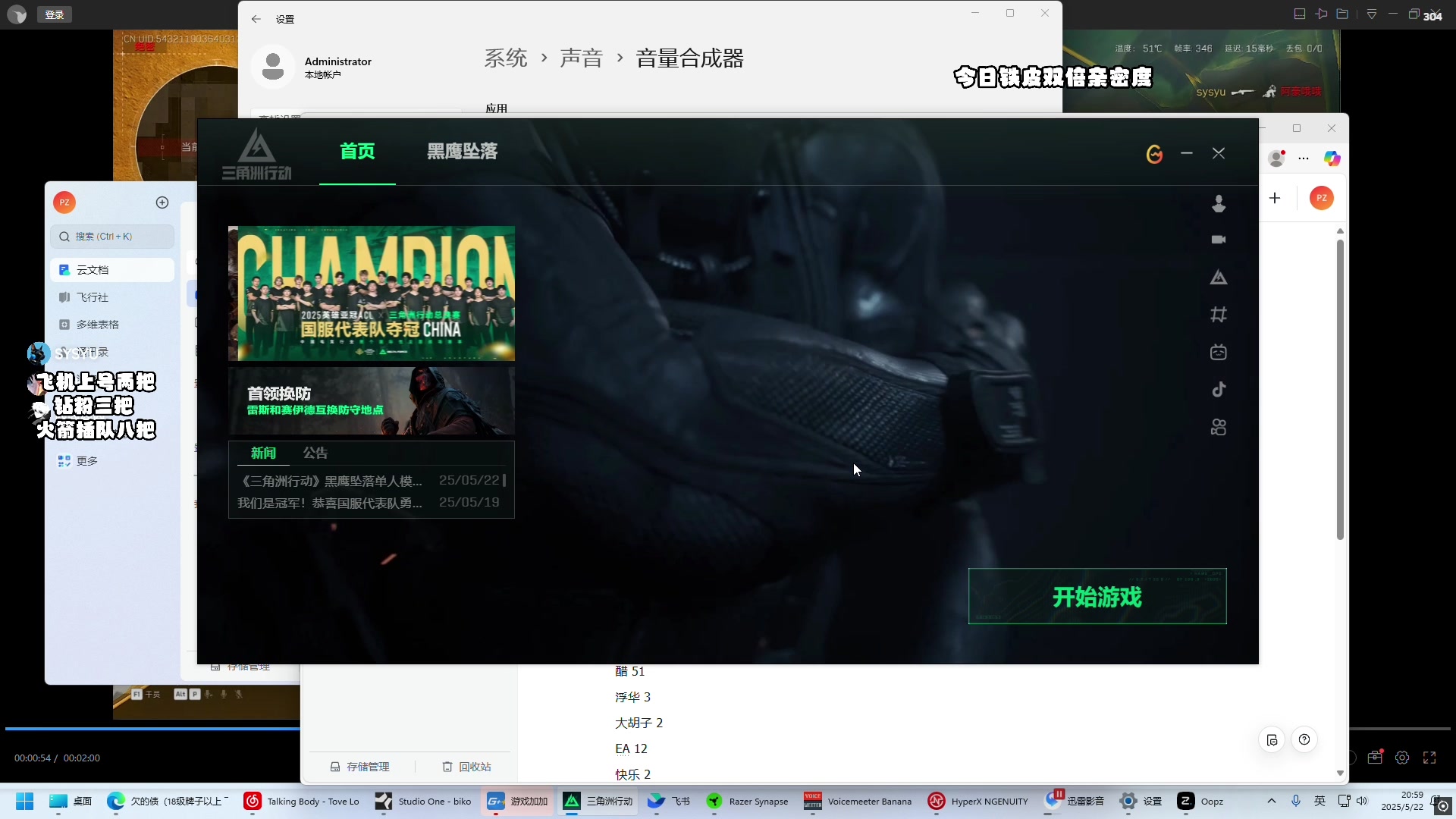Open the Edge profile icon with red dot

pos(1277,158)
